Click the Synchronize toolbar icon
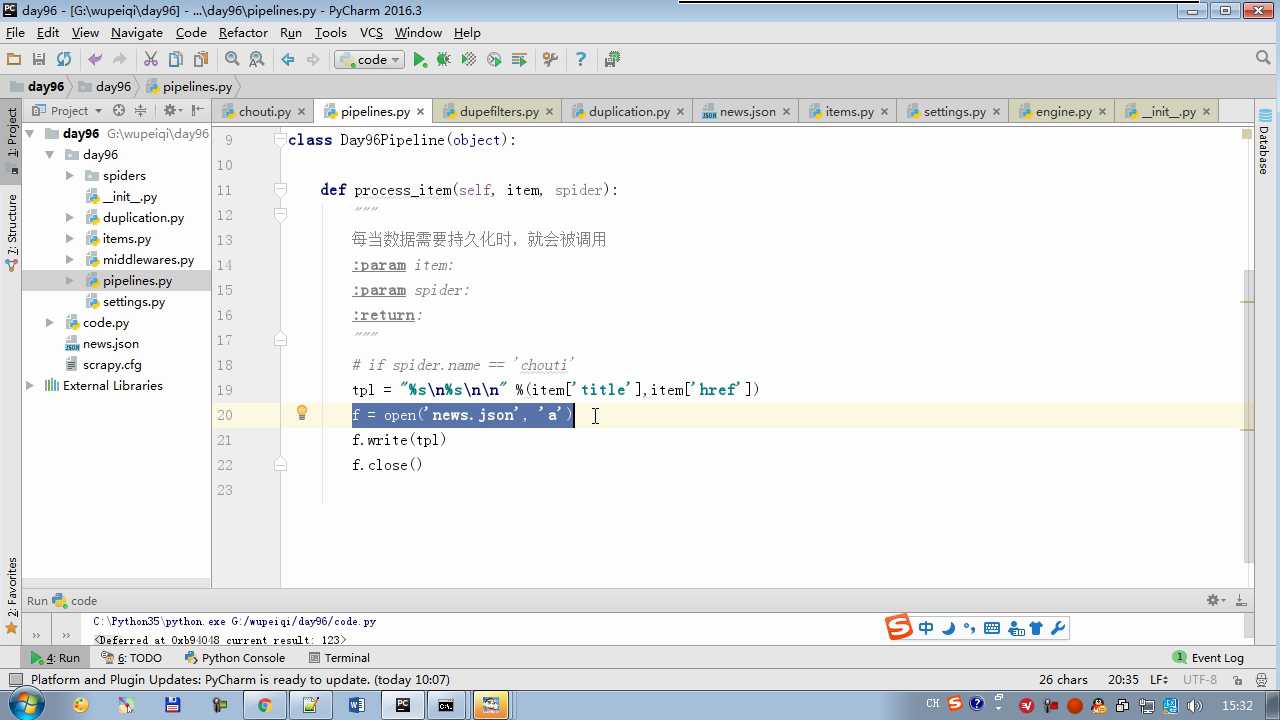 pyautogui.click(x=64, y=60)
